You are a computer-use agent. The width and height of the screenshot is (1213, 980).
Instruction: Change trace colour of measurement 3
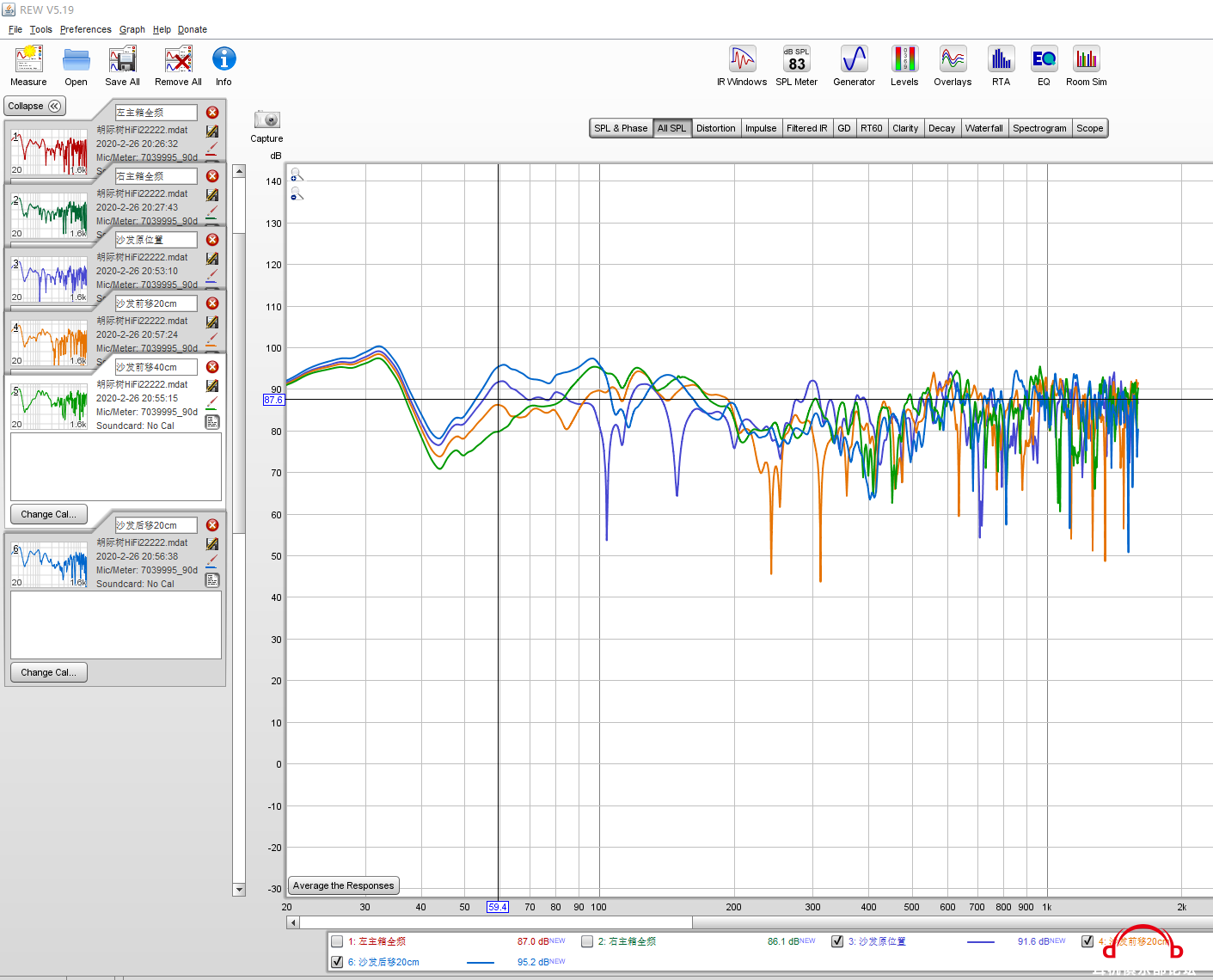pos(212,278)
